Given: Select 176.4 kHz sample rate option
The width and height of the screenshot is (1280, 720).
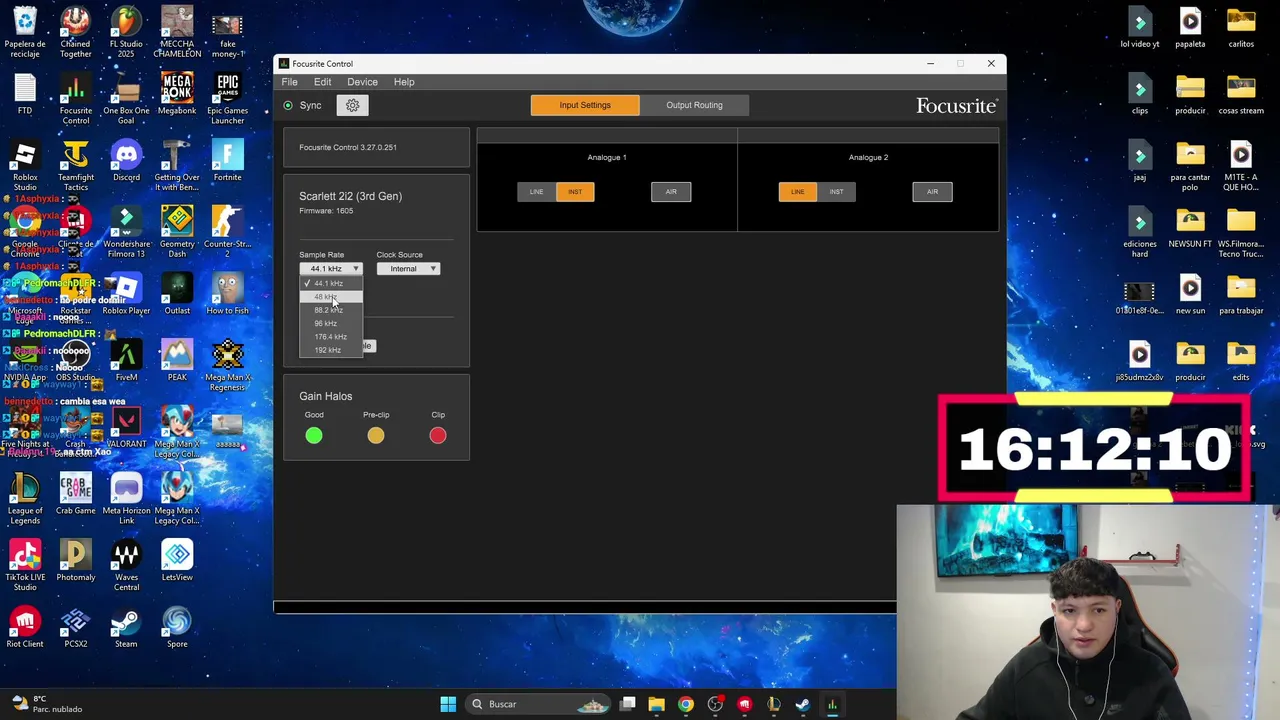Looking at the screenshot, I should pos(331,337).
